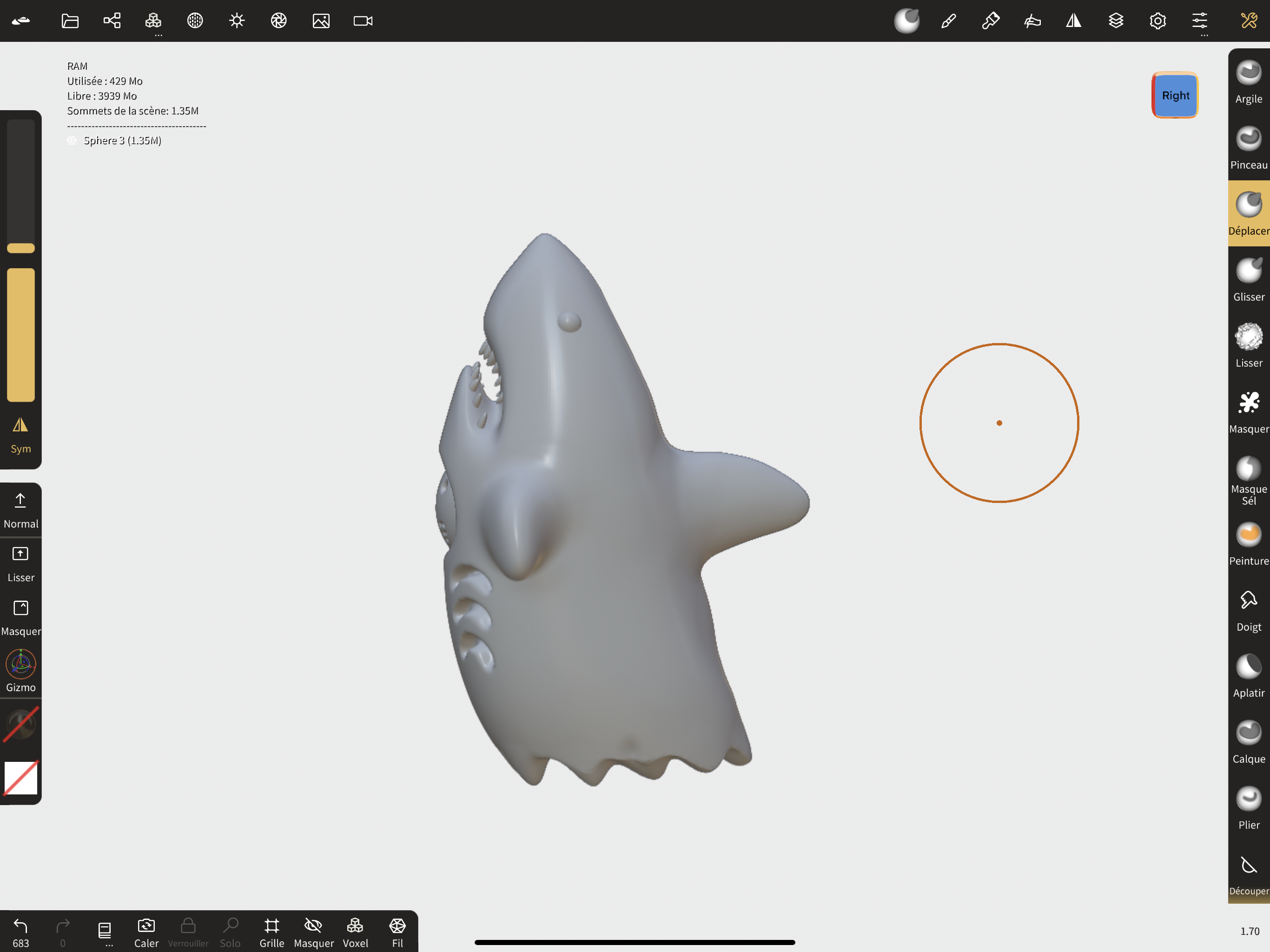The image size is (1270, 952).
Task: Open the stroke pen settings menu
Action: [948, 20]
